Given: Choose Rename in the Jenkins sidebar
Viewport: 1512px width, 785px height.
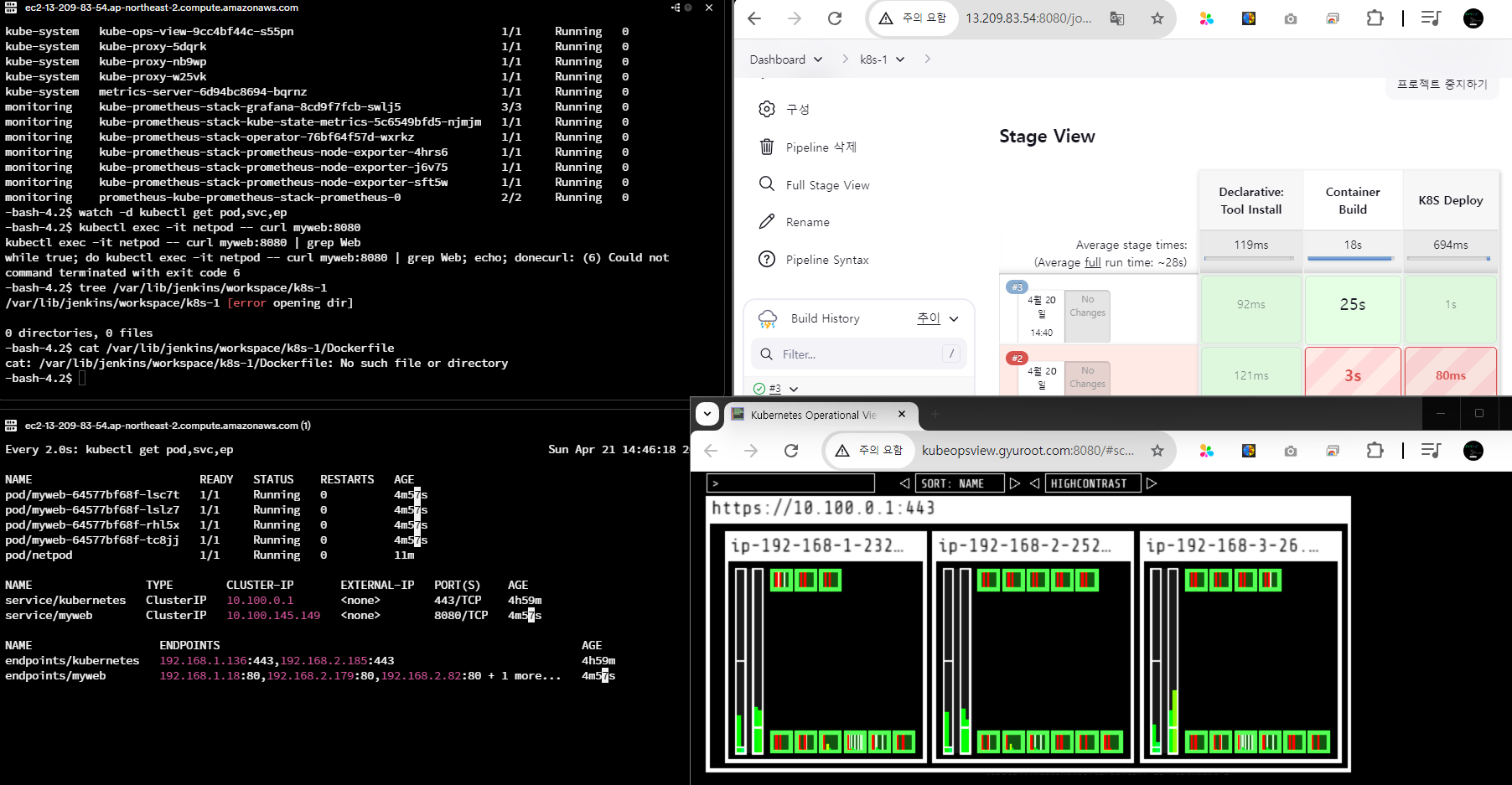Looking at the screenshot, I should coord(795,222).
